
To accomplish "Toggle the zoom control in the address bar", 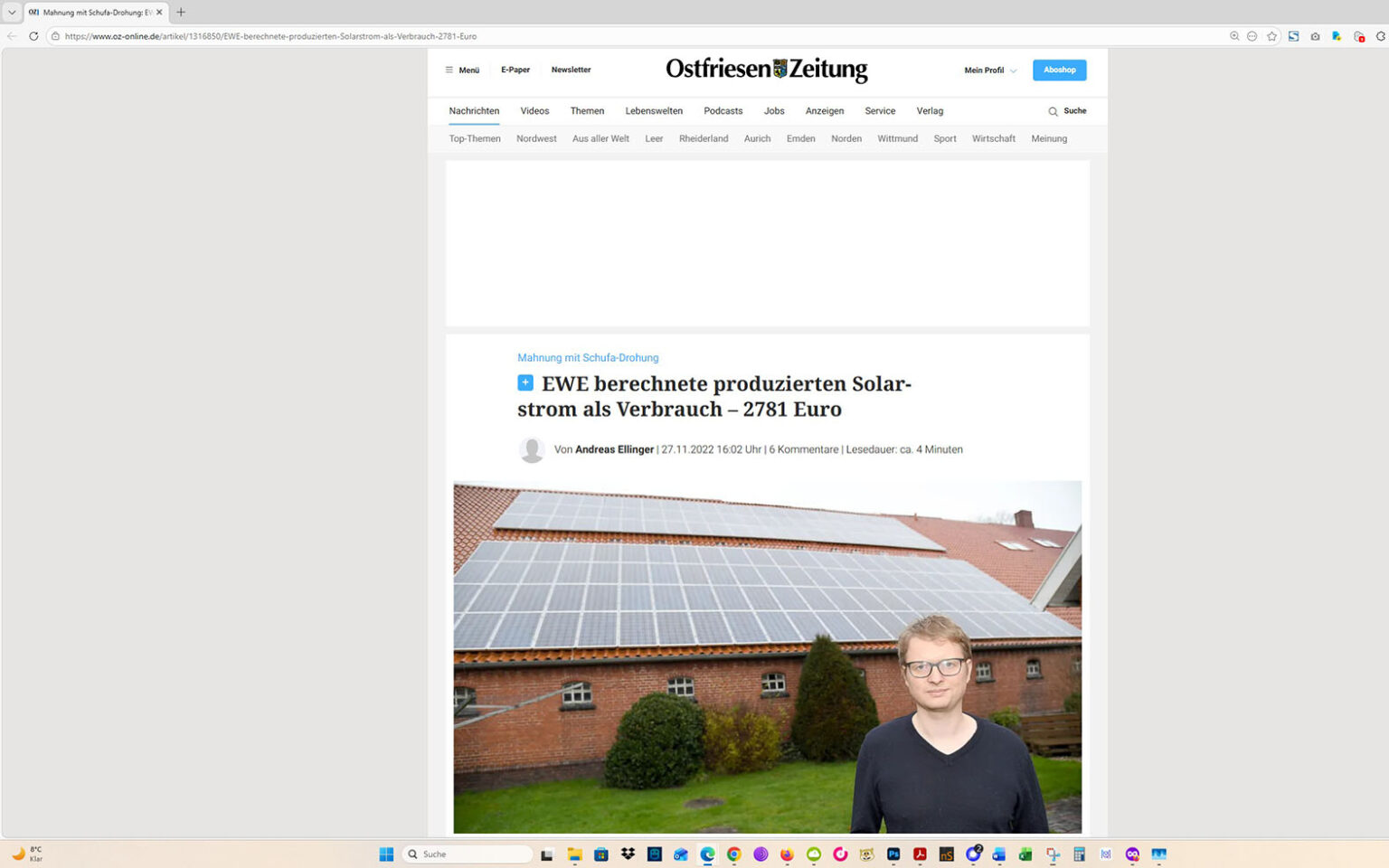I will pos(1233,36).
